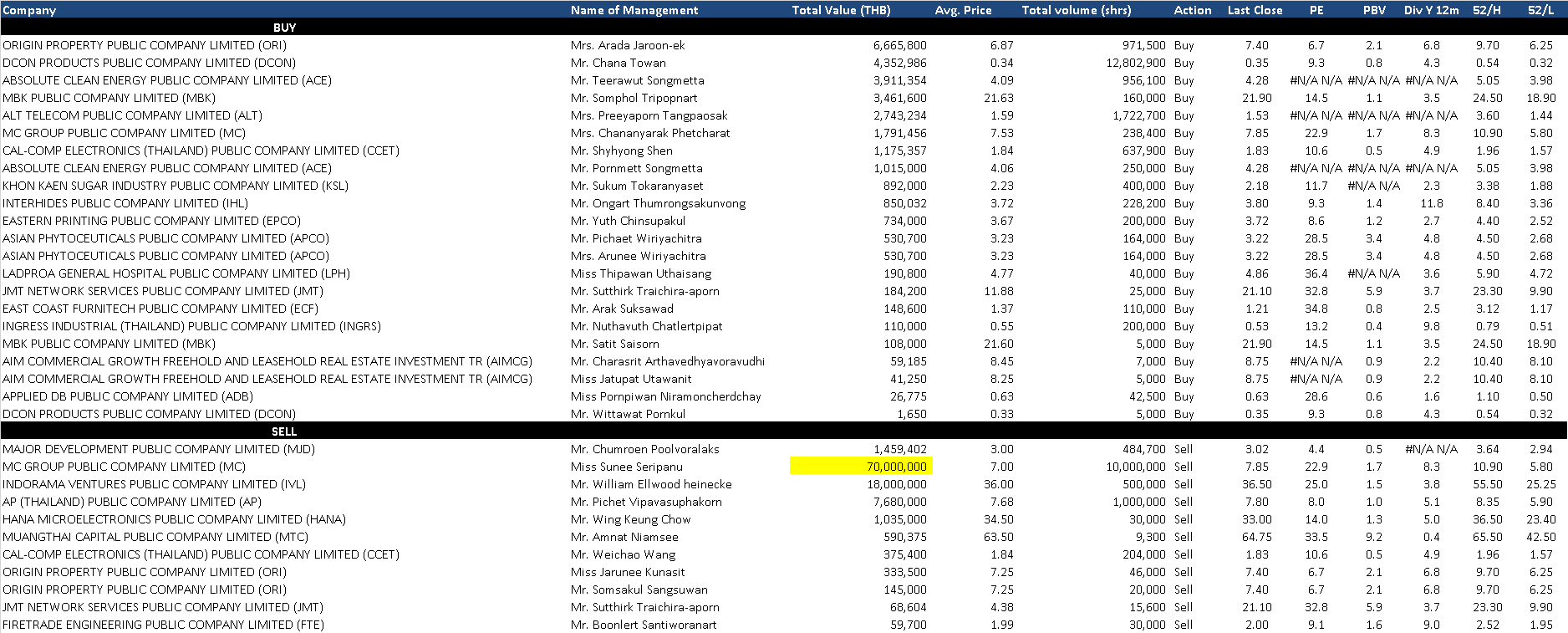Select Mr. Weichao Wang name cell
Viewport: 1568px width, 633px height.
[624, 554]
